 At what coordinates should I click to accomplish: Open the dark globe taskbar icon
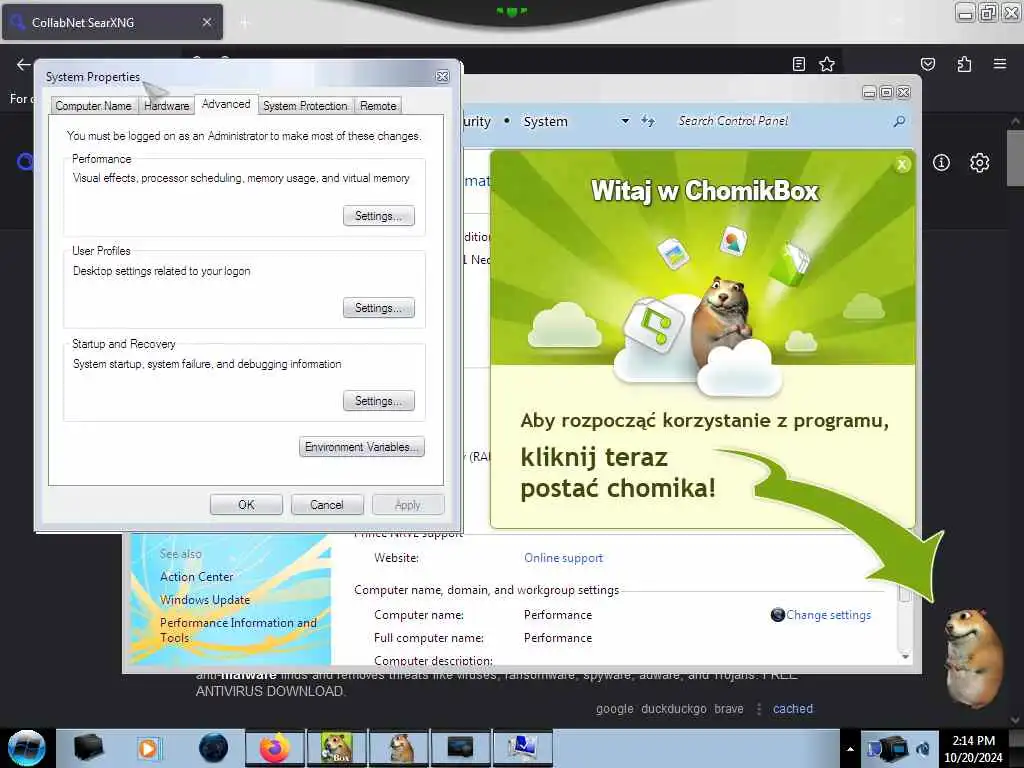click(x=213, y=748)
